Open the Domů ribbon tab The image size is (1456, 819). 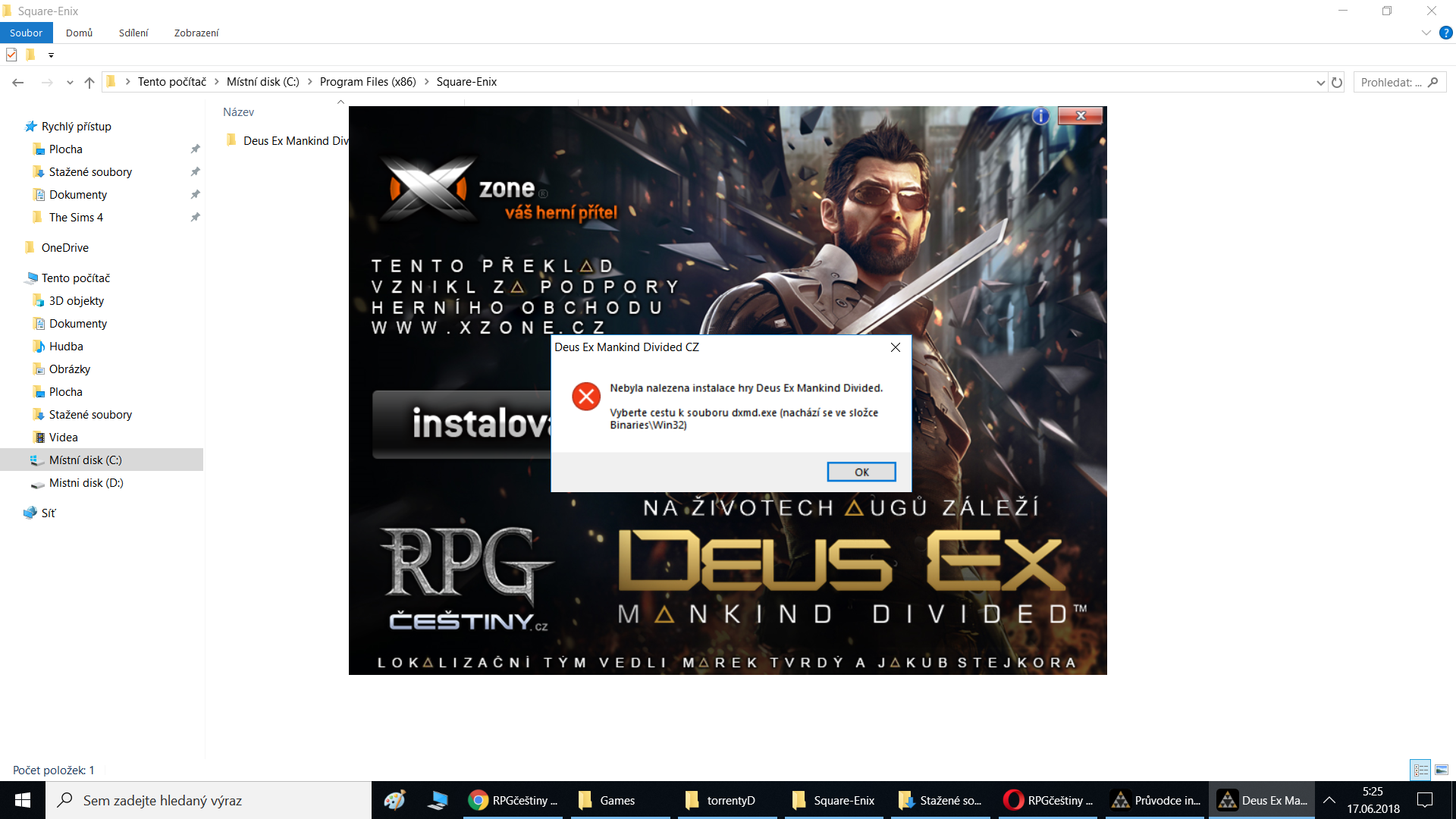79,33
